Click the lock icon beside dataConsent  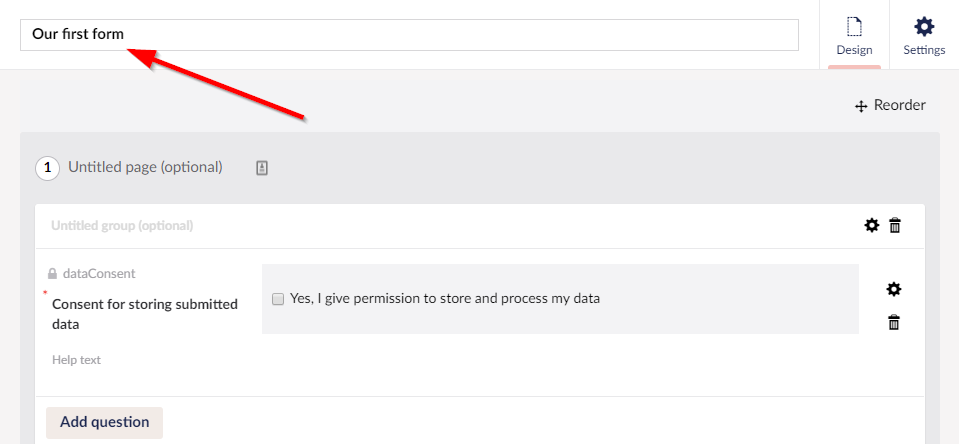[x=52, y=274]
